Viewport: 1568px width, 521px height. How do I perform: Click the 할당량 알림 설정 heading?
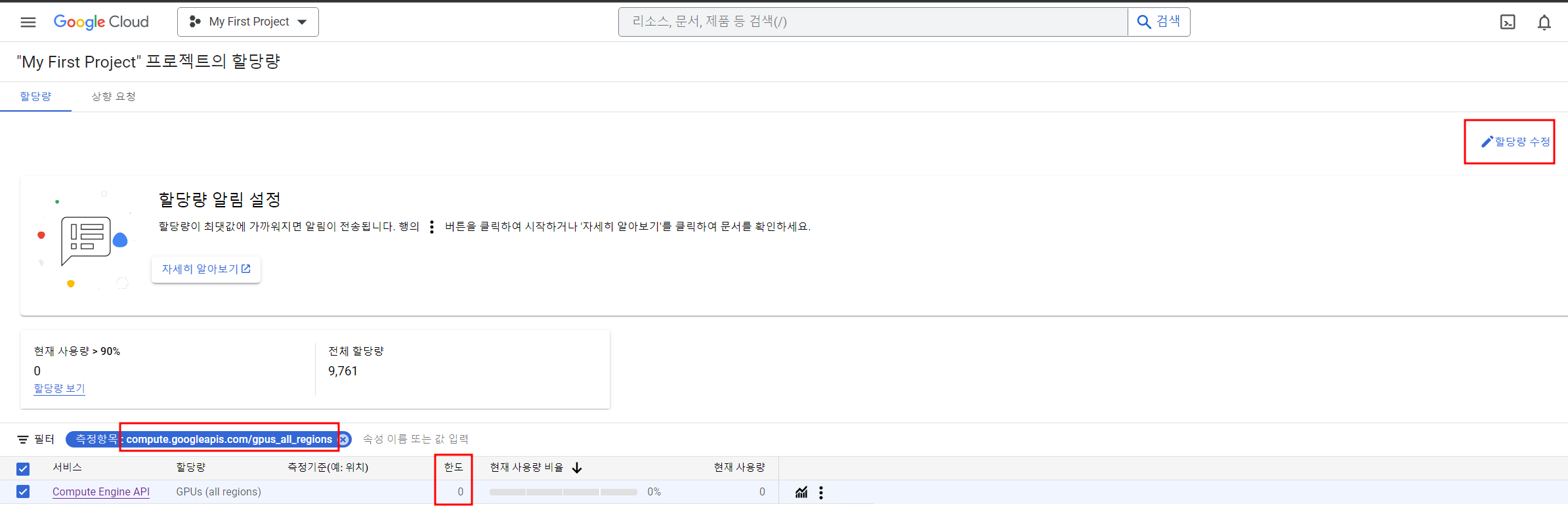tap(220, 199)
